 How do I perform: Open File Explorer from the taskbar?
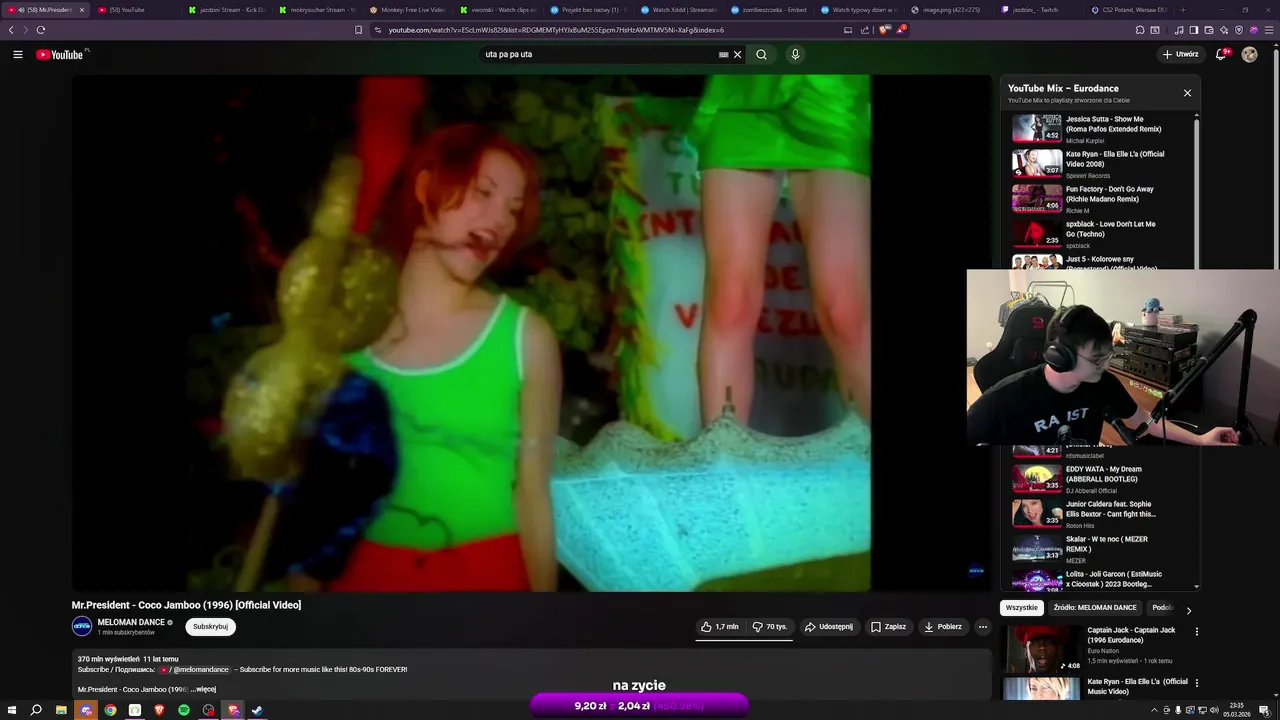tap(61, 710)
